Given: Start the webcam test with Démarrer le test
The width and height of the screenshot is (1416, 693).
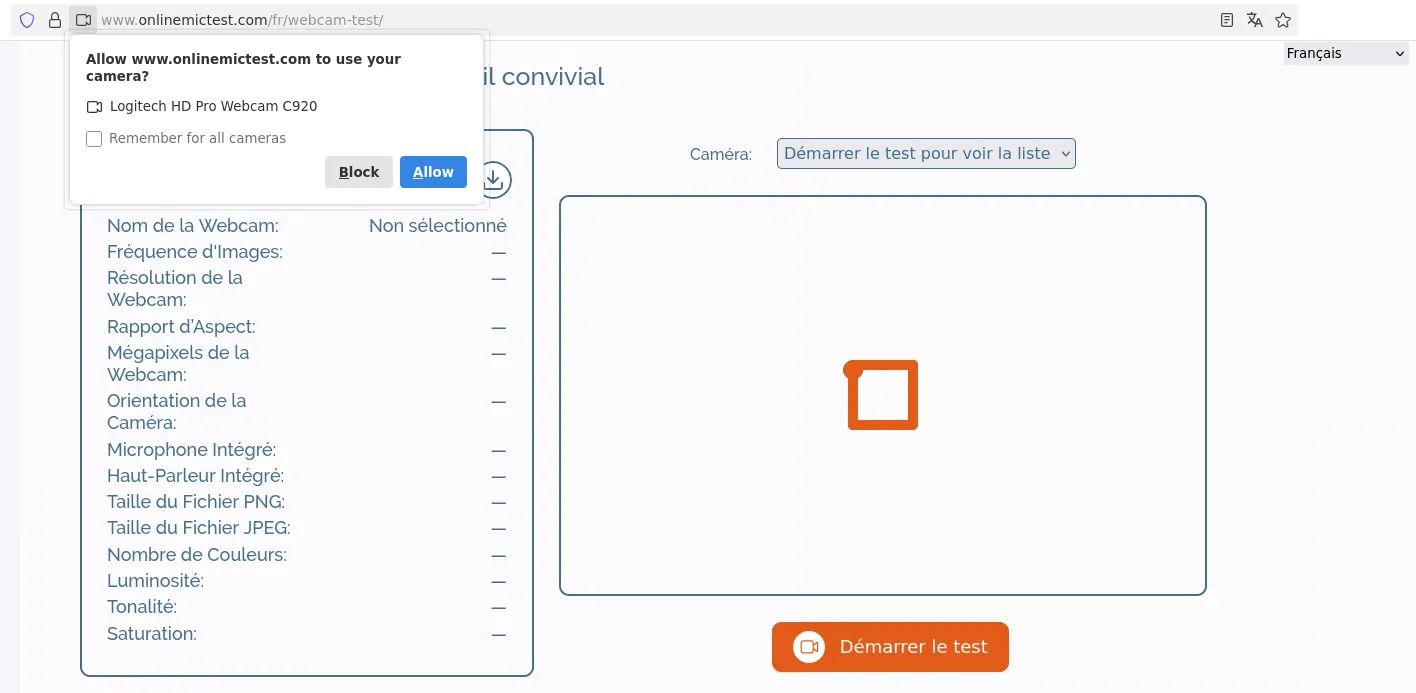Looking at the screenshot, I should [x=890, y=647].
